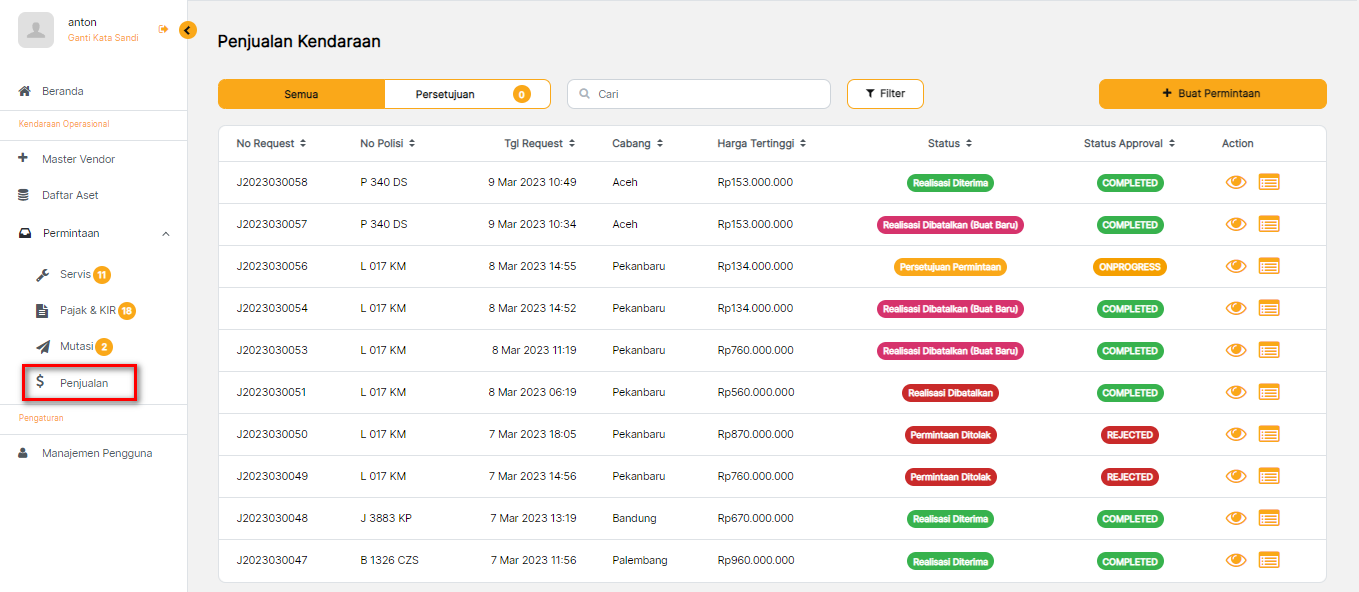The width and height of the screenshot is (1359, 592).
Task: Select the Semua tab
Action: [x=301, y=94]
